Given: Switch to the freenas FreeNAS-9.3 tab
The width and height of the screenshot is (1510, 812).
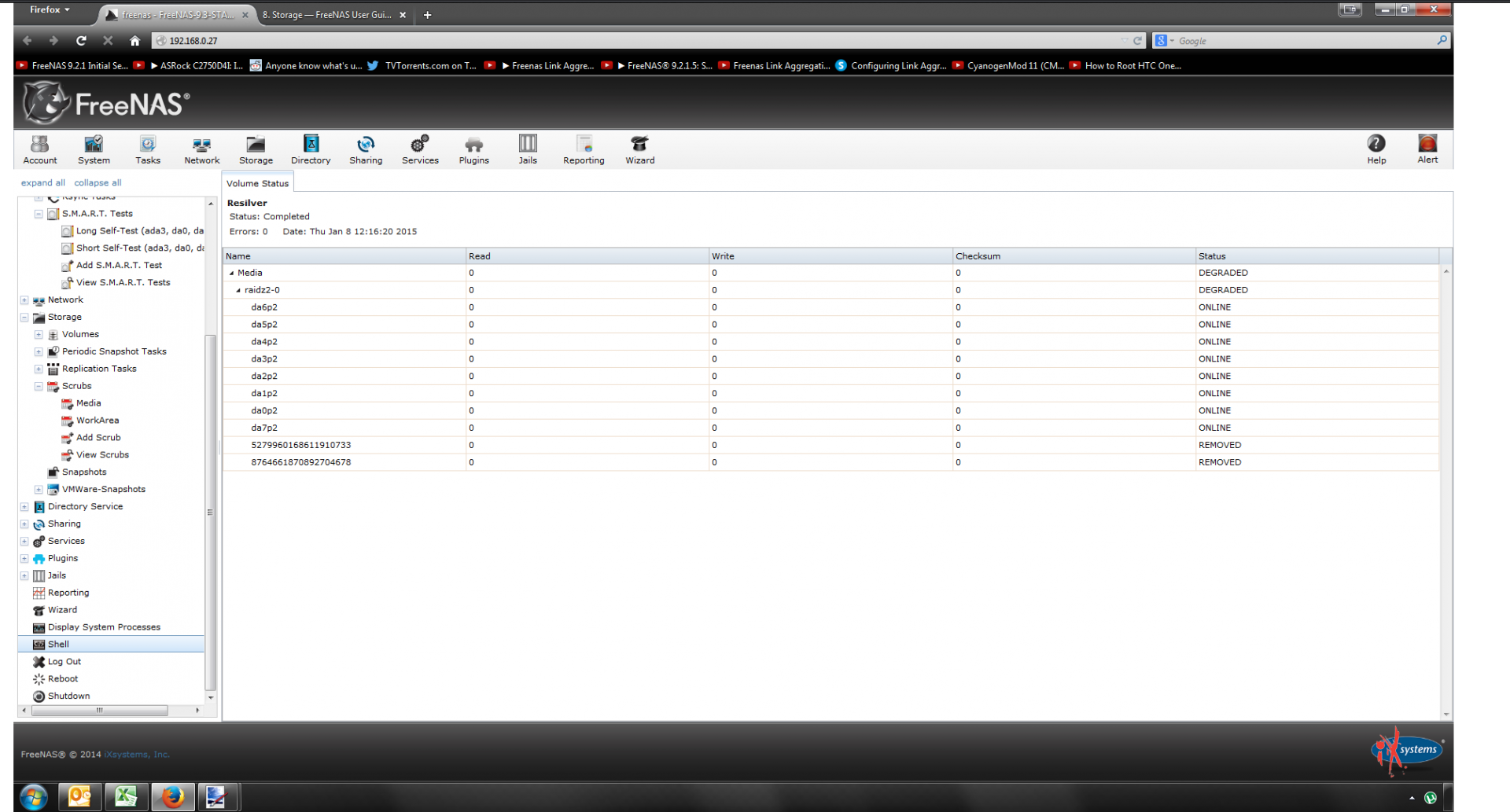Looking at the screenshot, I should pos(177,15).
